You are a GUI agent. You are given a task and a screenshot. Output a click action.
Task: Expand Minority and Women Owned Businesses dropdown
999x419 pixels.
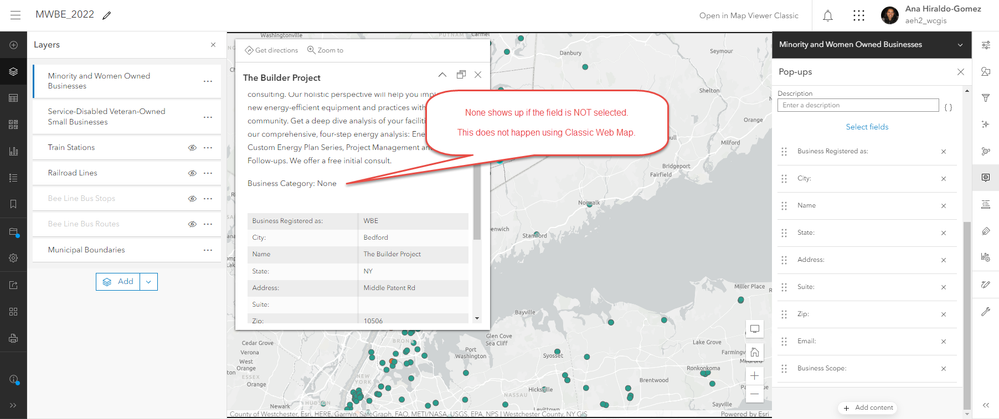(960, 45)
